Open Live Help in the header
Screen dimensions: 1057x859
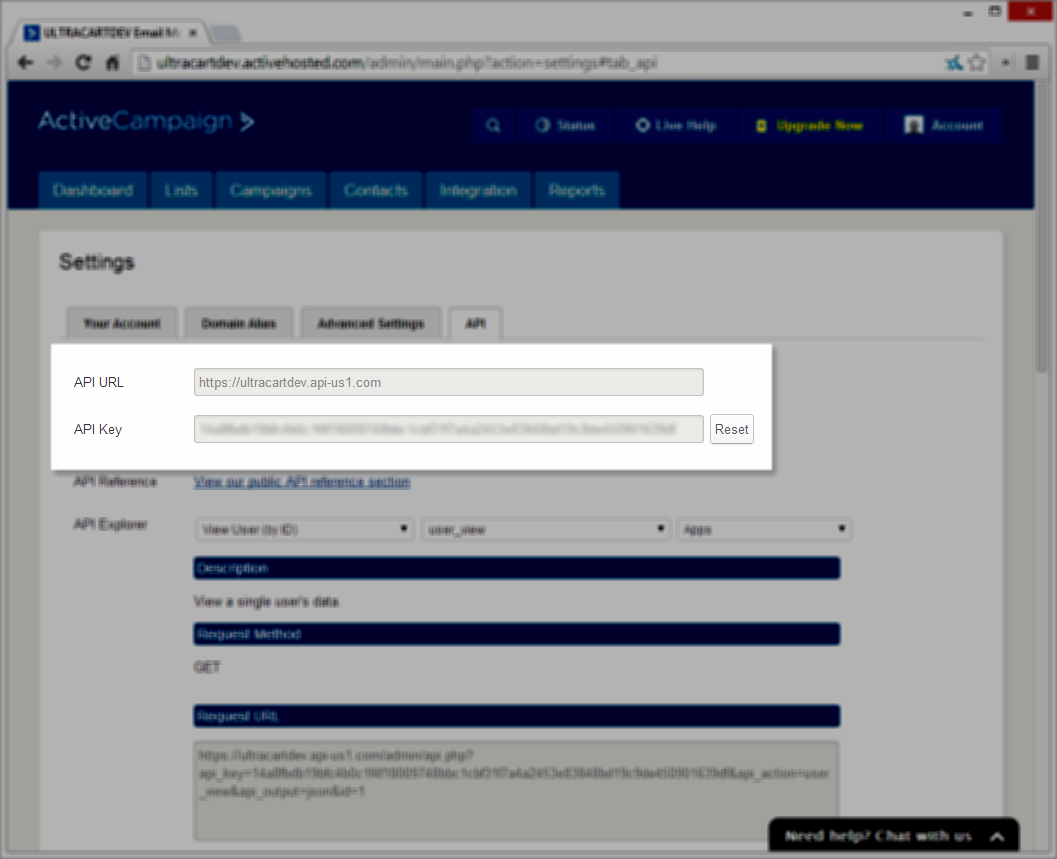(675, 125)
